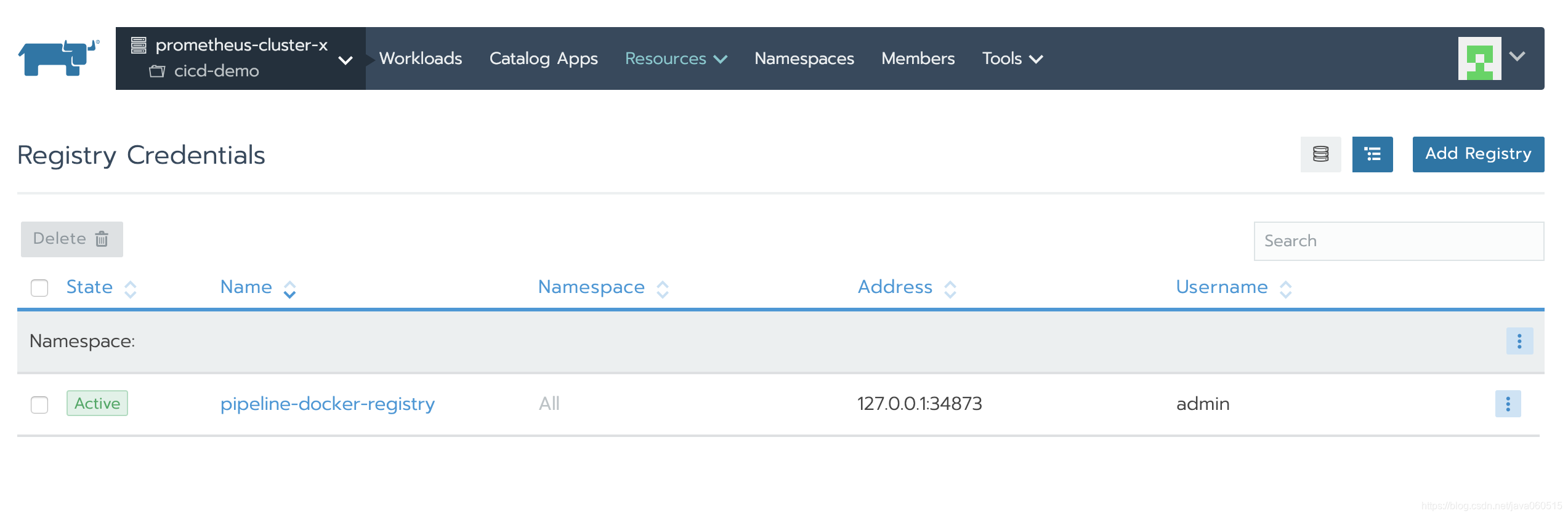Sort the table by Name
The height and width of the screenshot is (517, 1568).
point(258,287)
